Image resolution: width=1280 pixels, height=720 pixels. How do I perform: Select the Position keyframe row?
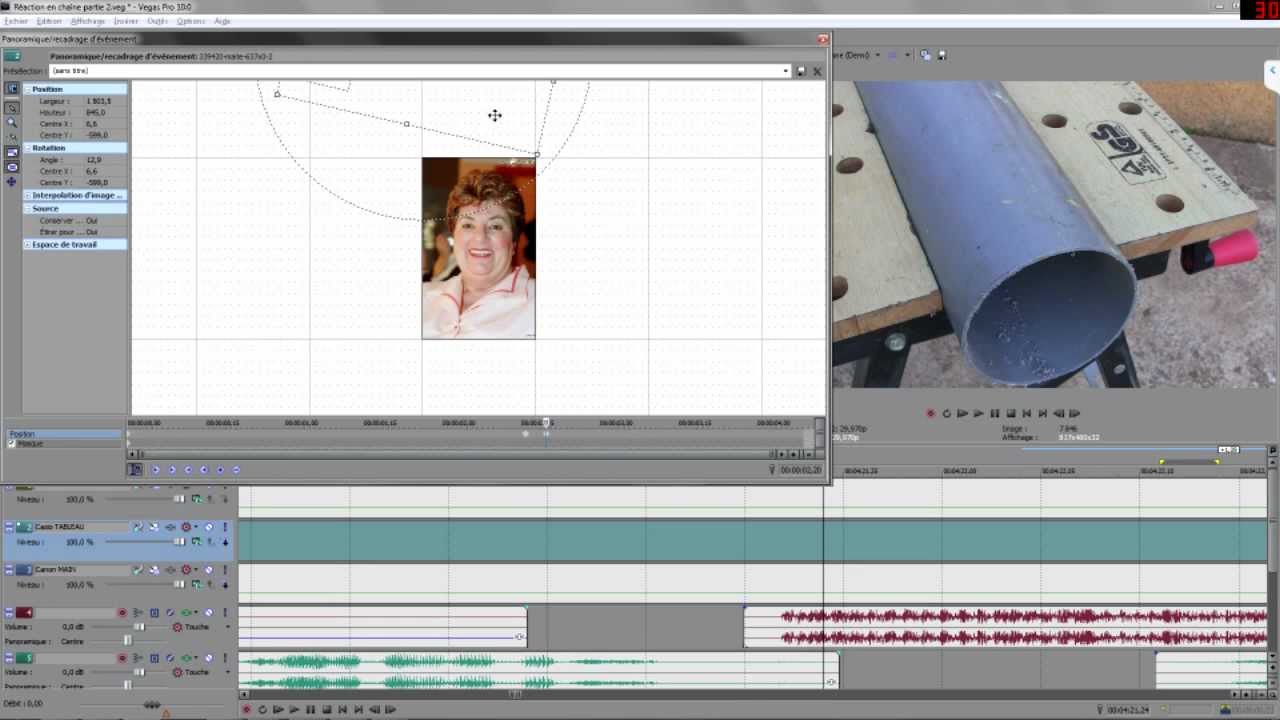(64, 434)
